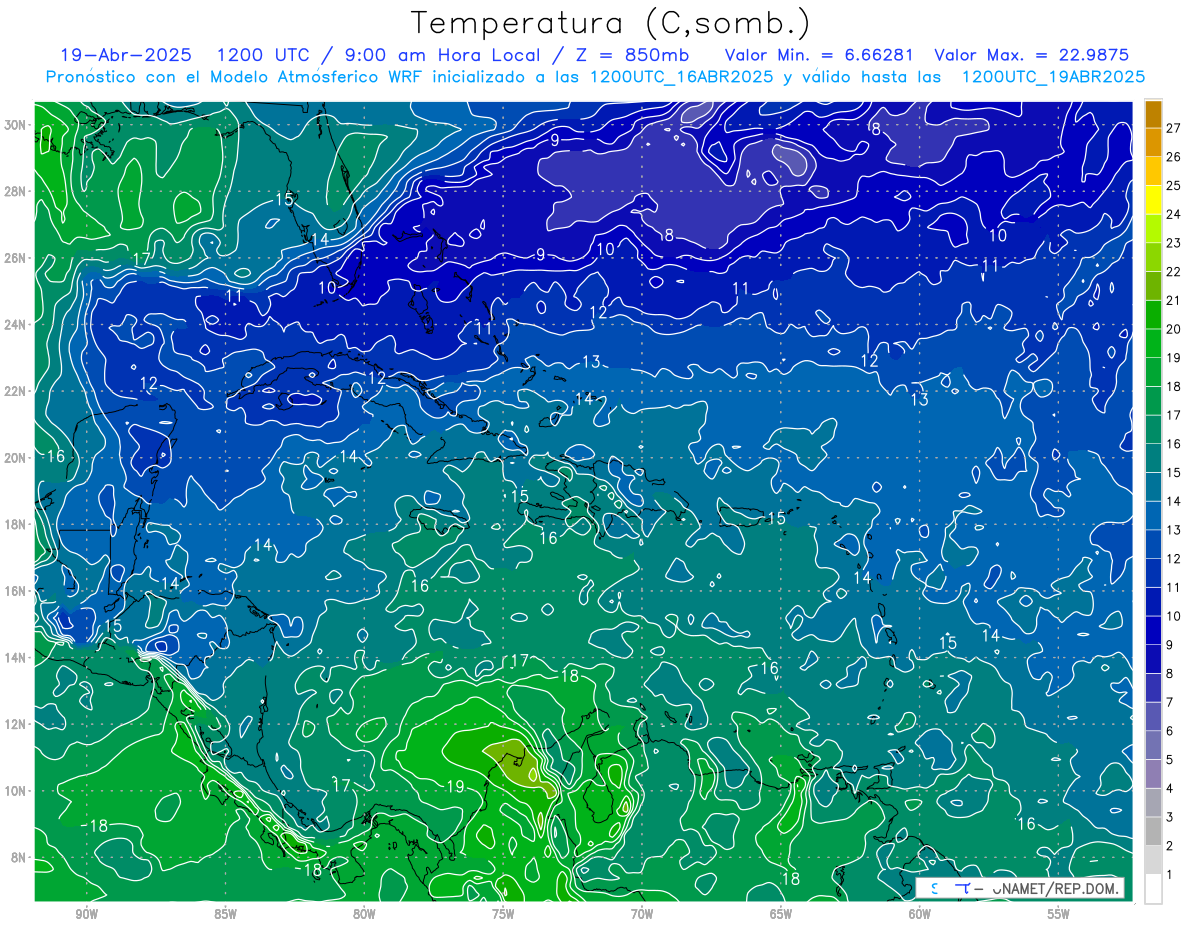Viewport: 1200px width, 927px height.
Task: Click the "75W" longitude axis label
Action: pyautogui.click(x=503, y=913)
